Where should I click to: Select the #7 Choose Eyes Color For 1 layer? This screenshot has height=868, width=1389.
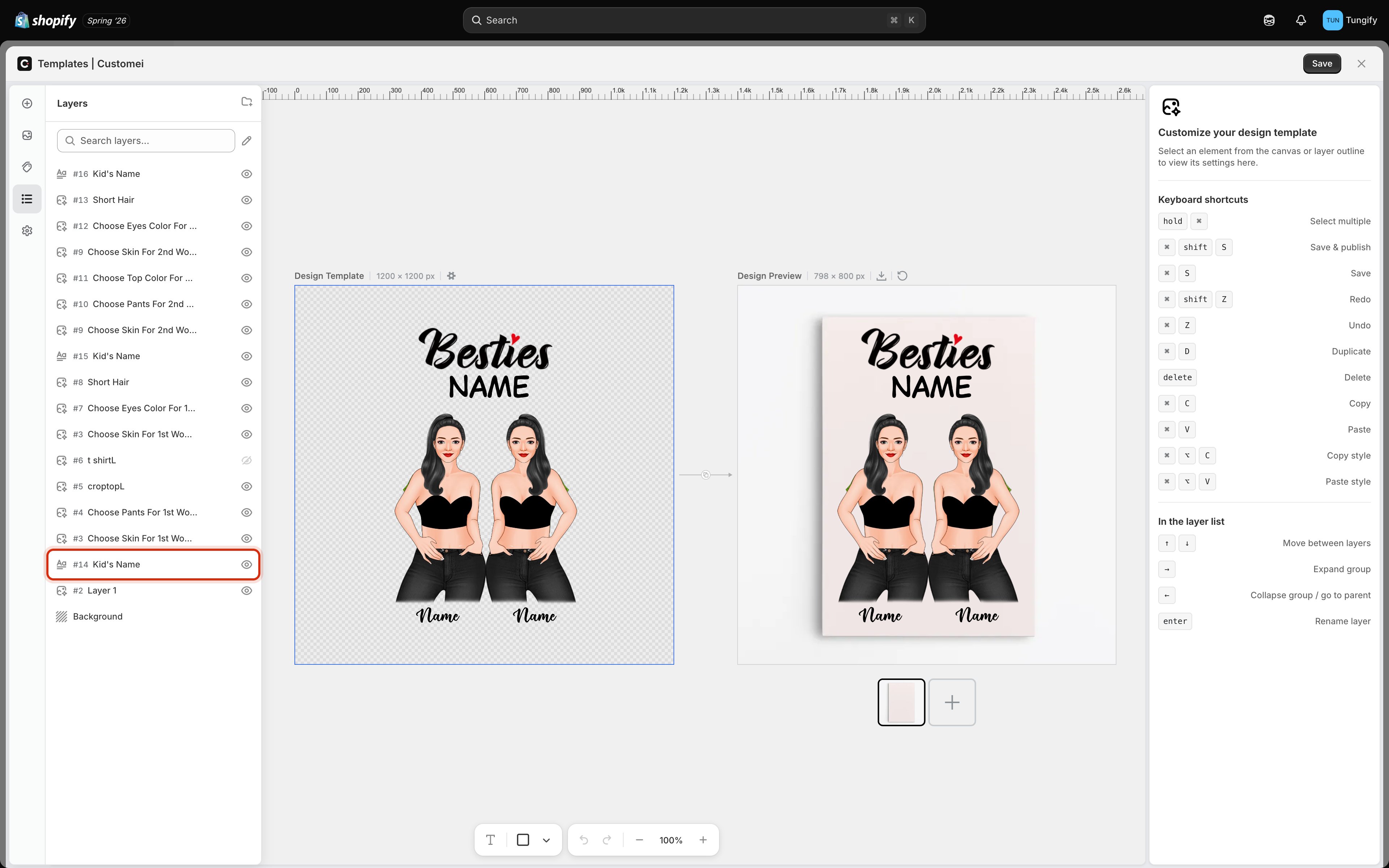(154, 408)
